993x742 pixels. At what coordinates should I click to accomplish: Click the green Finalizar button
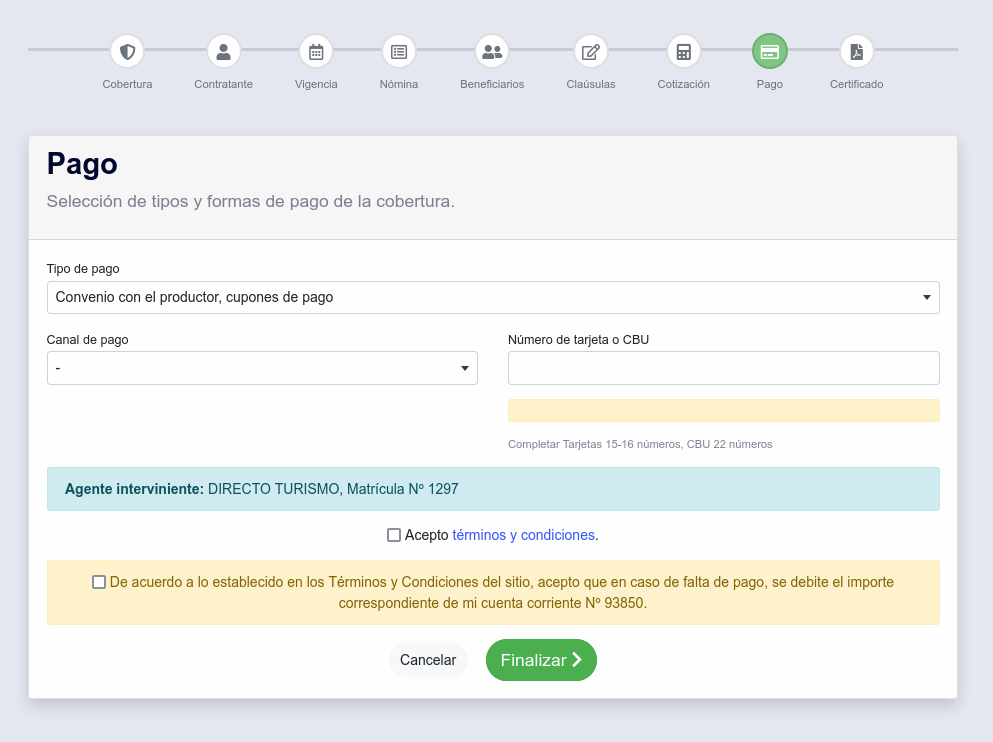(x=541, y=660)
